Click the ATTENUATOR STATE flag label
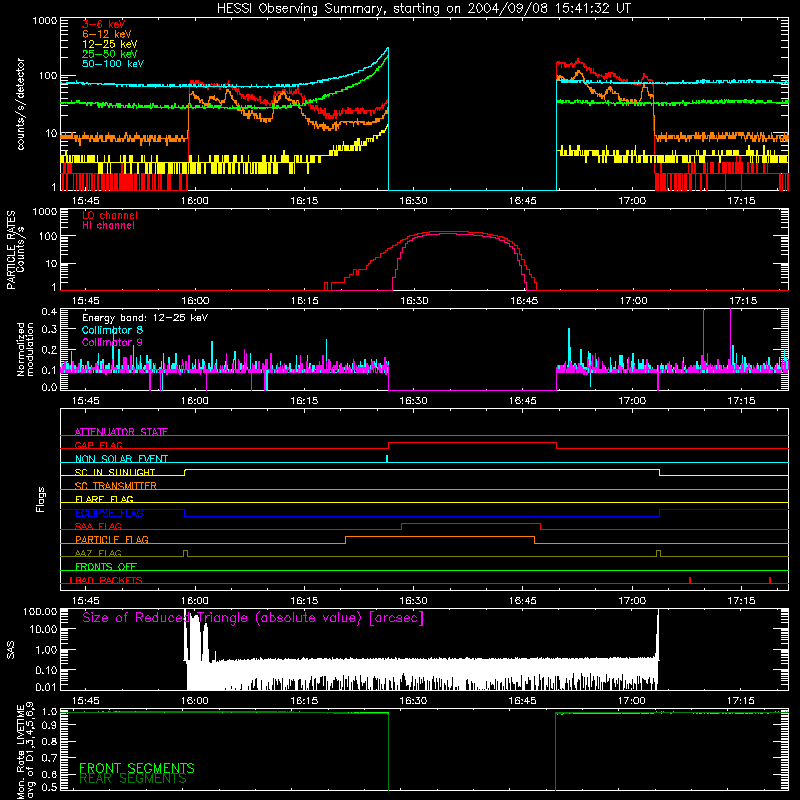800x800 pixels. [x=121, y=432]
